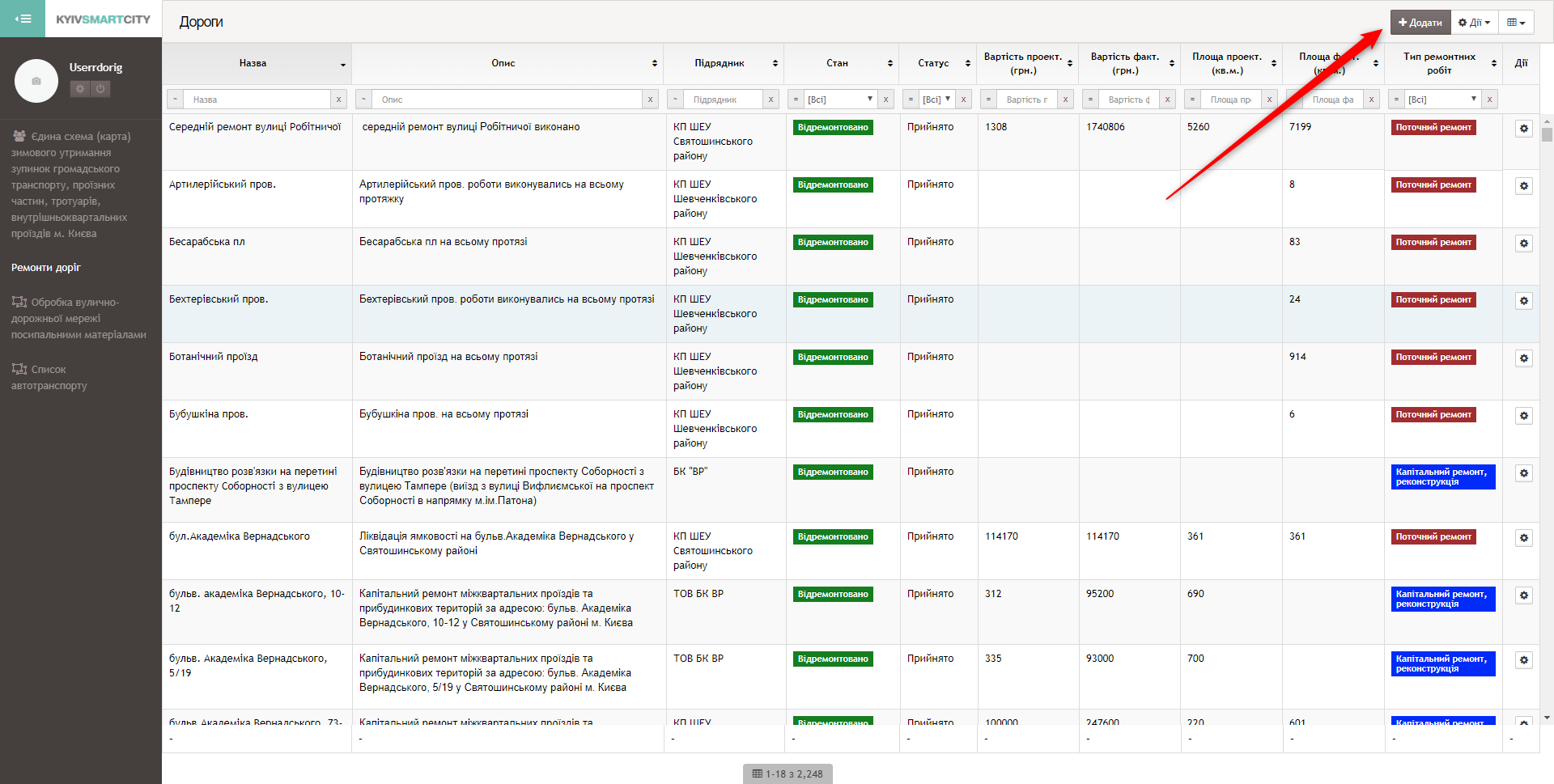Change the Опис filter operator tilde button
Viewport: 1554px width, 784px height.
[x=364, y=100]
